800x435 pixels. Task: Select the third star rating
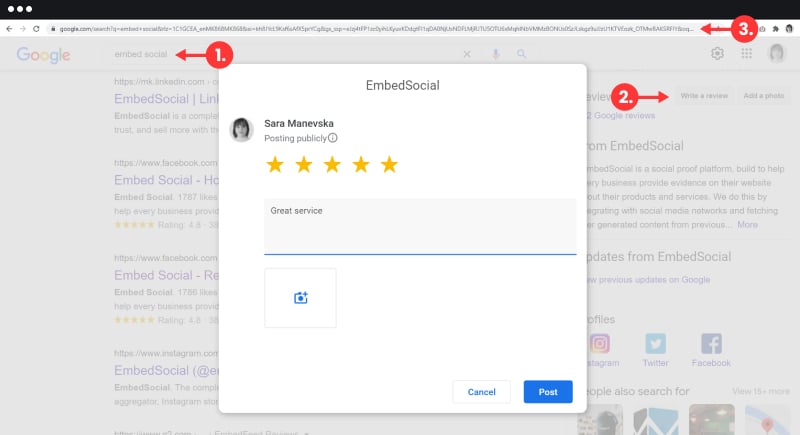(x=332, y=165)
